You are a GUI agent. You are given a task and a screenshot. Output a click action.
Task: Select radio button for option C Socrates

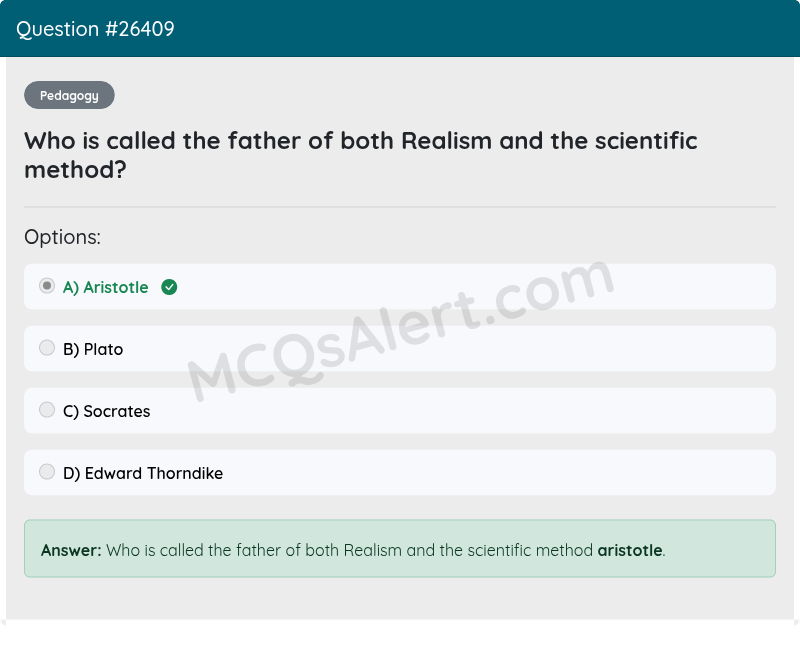(47, 409)
